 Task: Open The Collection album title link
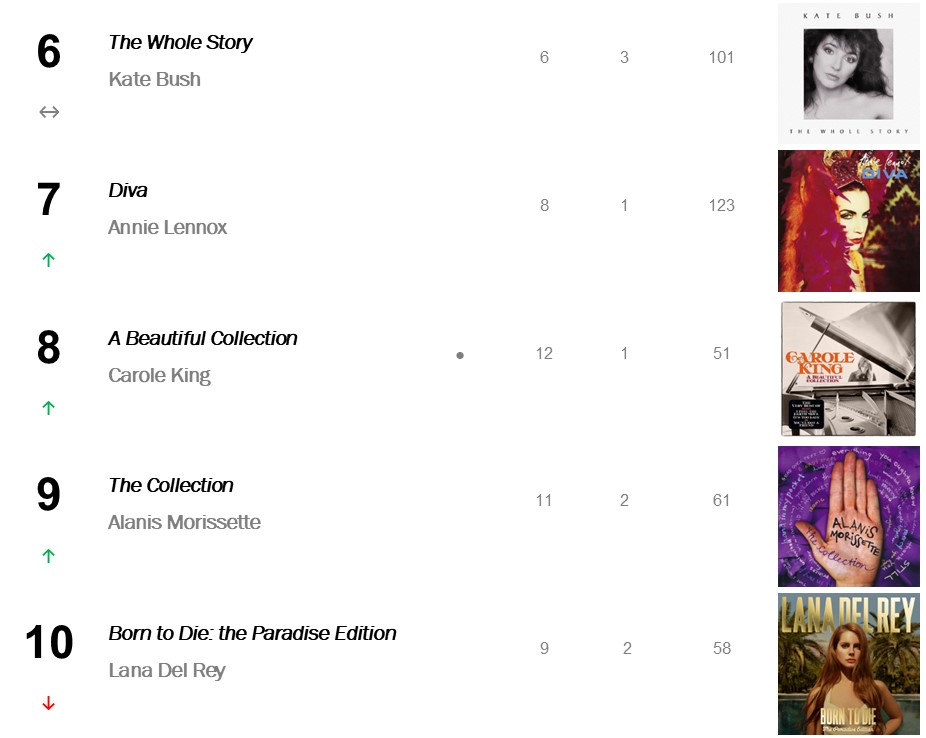[171, 485]
